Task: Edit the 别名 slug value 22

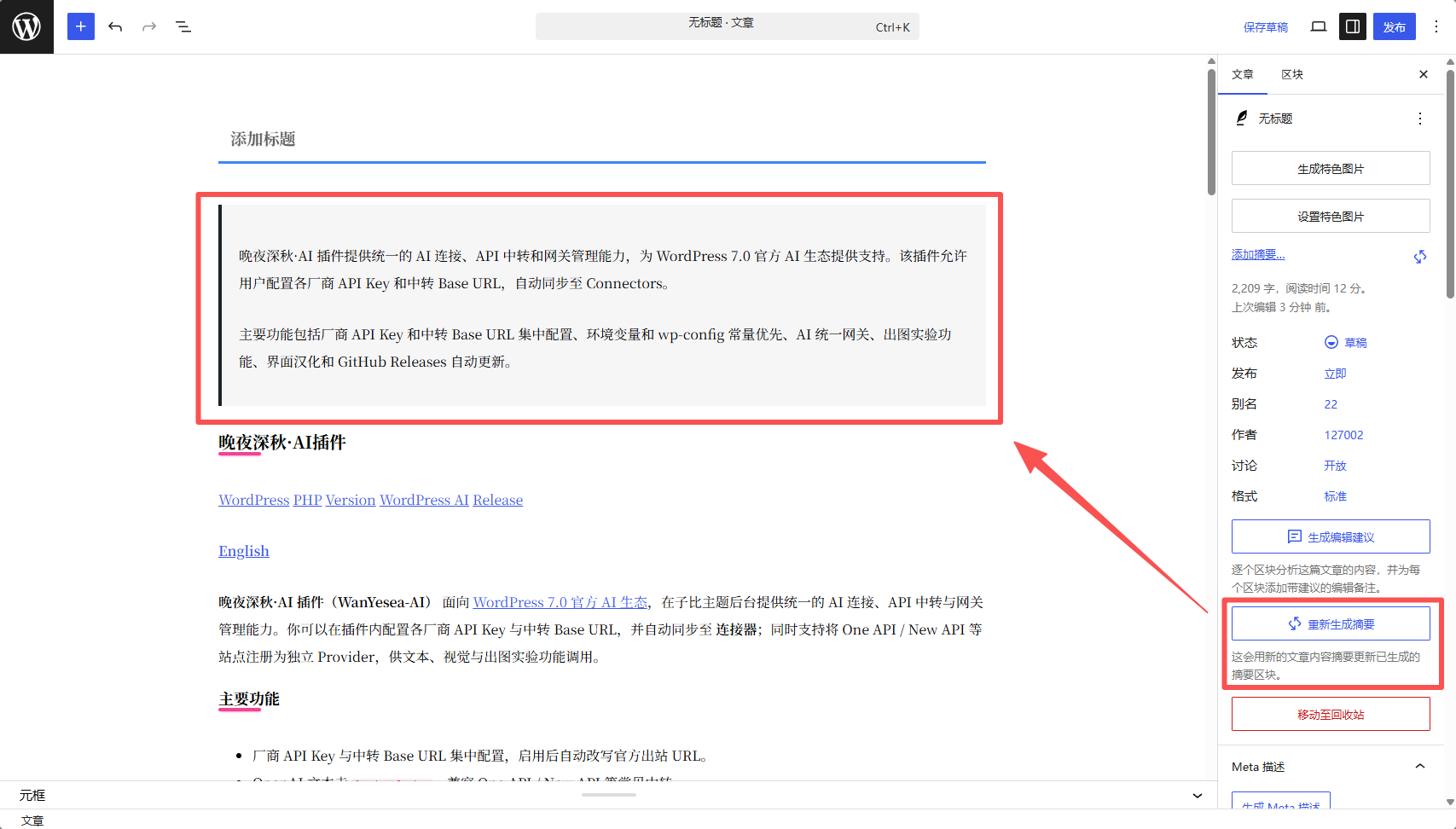Action: pos(1331,404)
